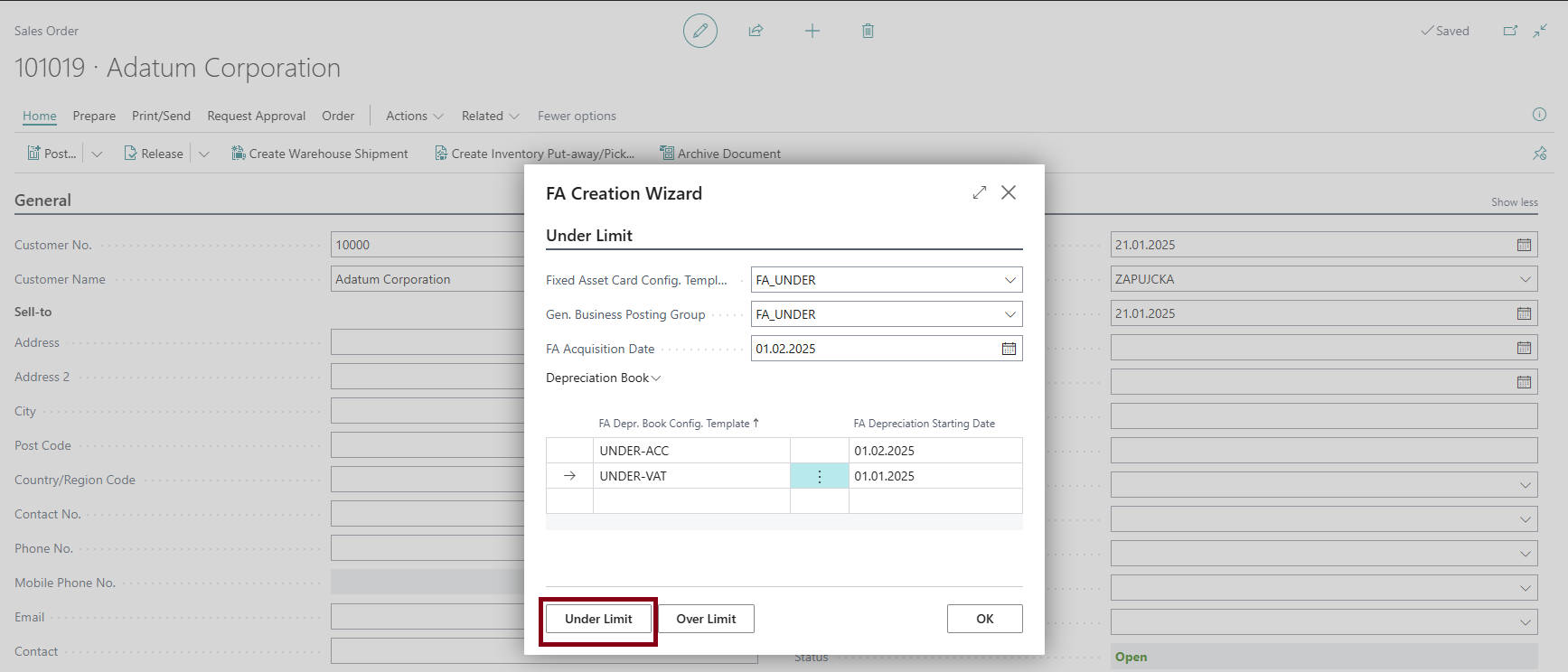The height and width of the screenshot is (672, 1568).
Task: Open order in new window icon
Action: pos(1510,31)
